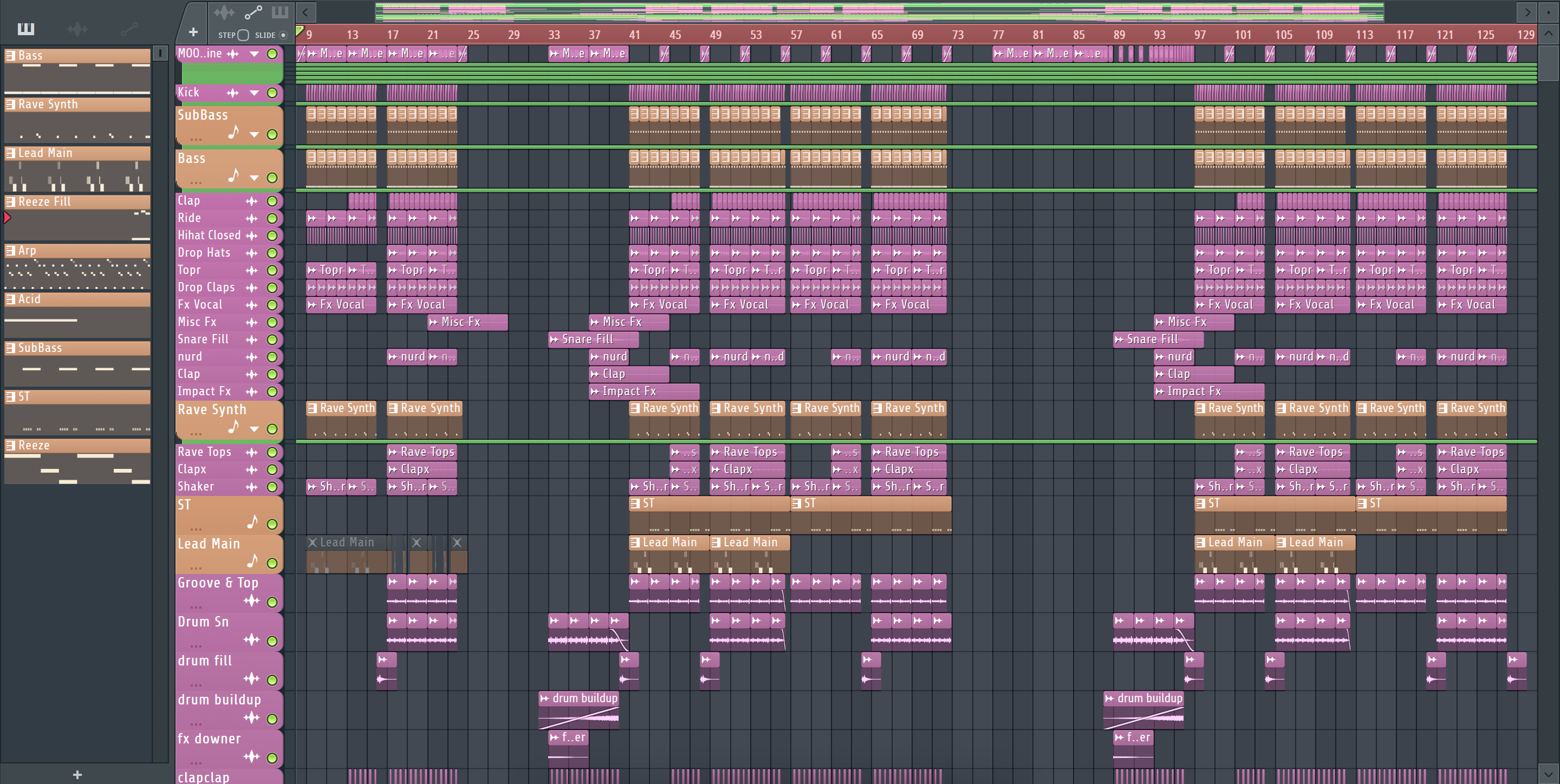Click the note icon on SubBass track
The height and width of the screenshot is (784, 1560).
(233, 132)
